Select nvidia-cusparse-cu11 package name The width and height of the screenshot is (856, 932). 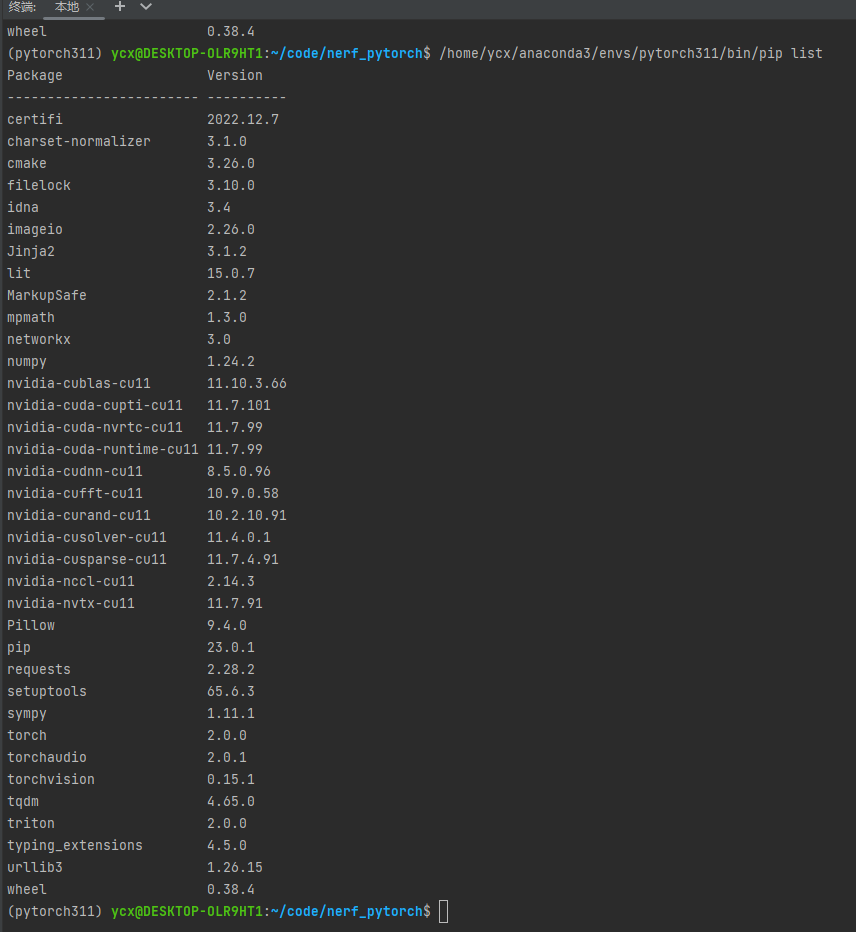[87, 559]
